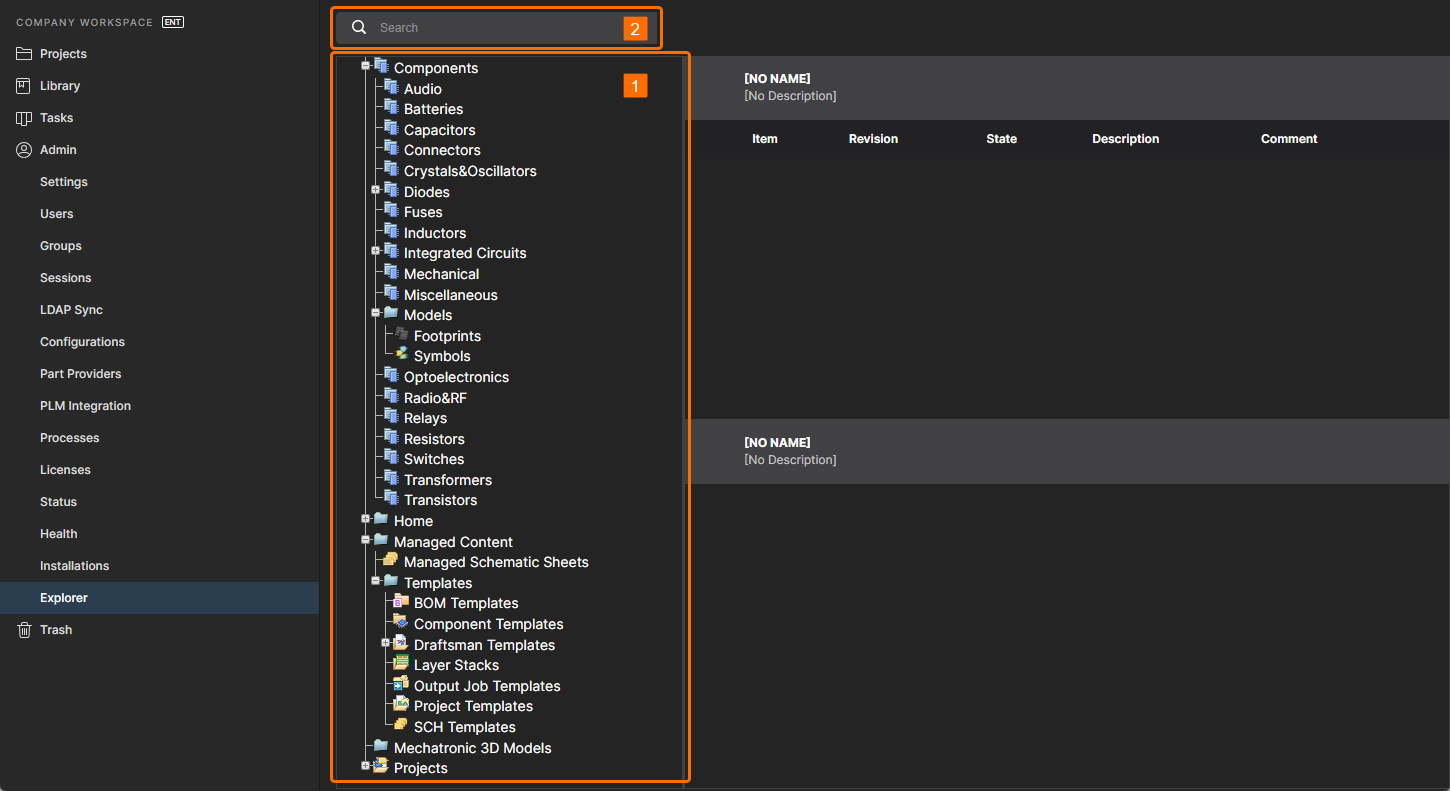This screenshot has height=791, width=1450.
Task: Click the Footprints model icon in tree
Action: tap(401, 334)
